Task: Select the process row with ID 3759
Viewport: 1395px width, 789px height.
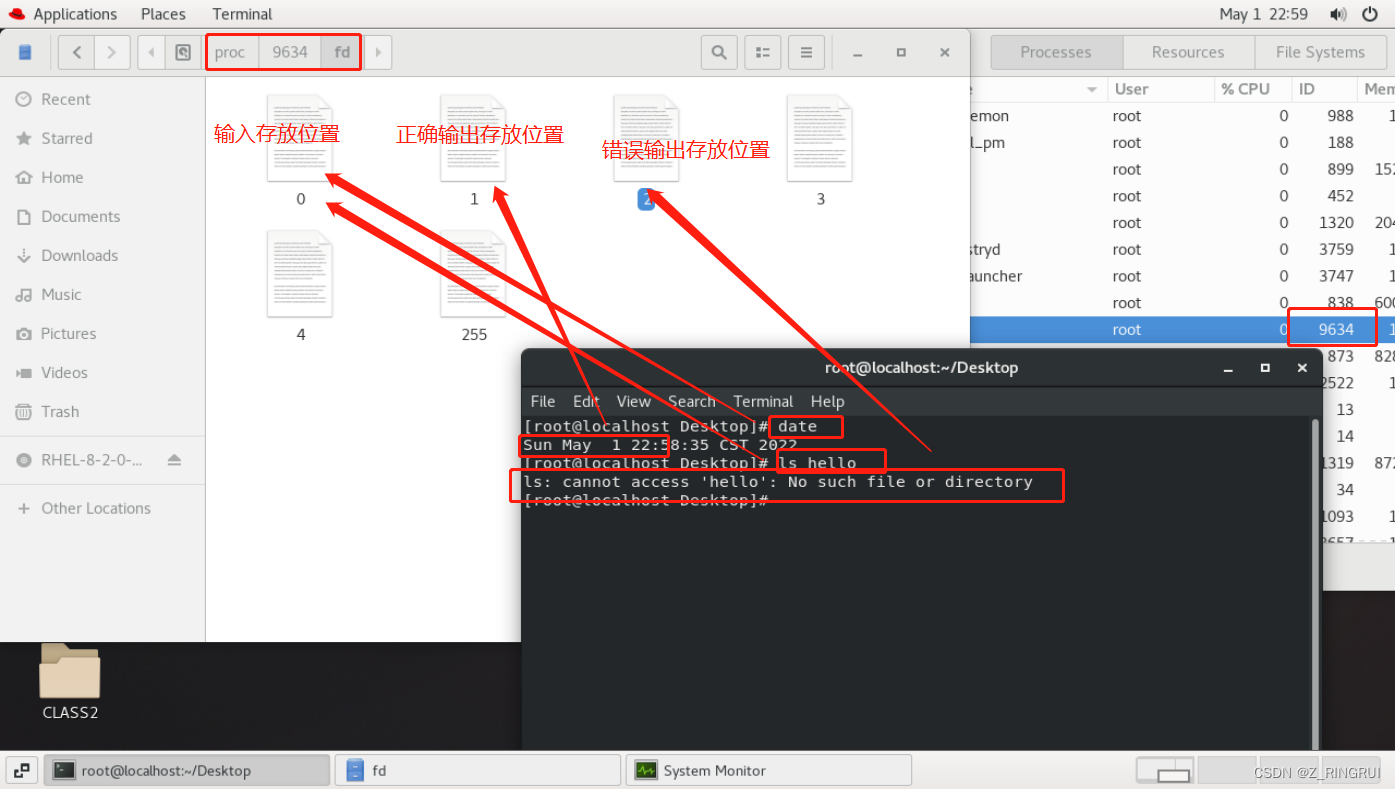Action: (x=1182, y=249)
